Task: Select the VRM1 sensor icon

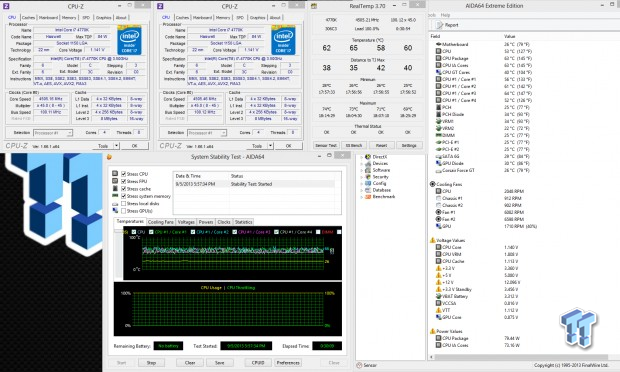Action: (x=438, y=121)
